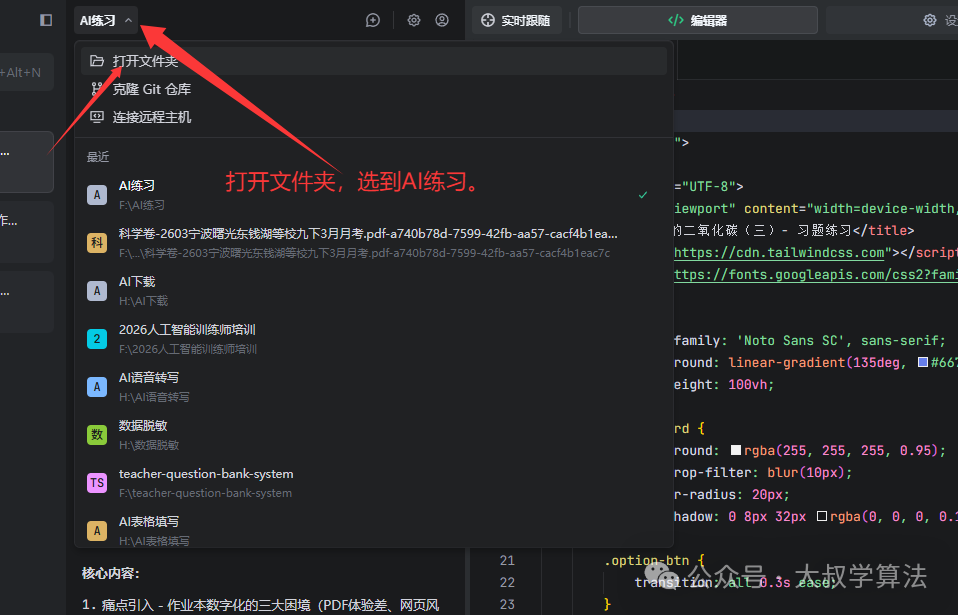Click the blue A avatar of AI语音转写
This screenshot has height=615, width=958.
tap(97, 387)
